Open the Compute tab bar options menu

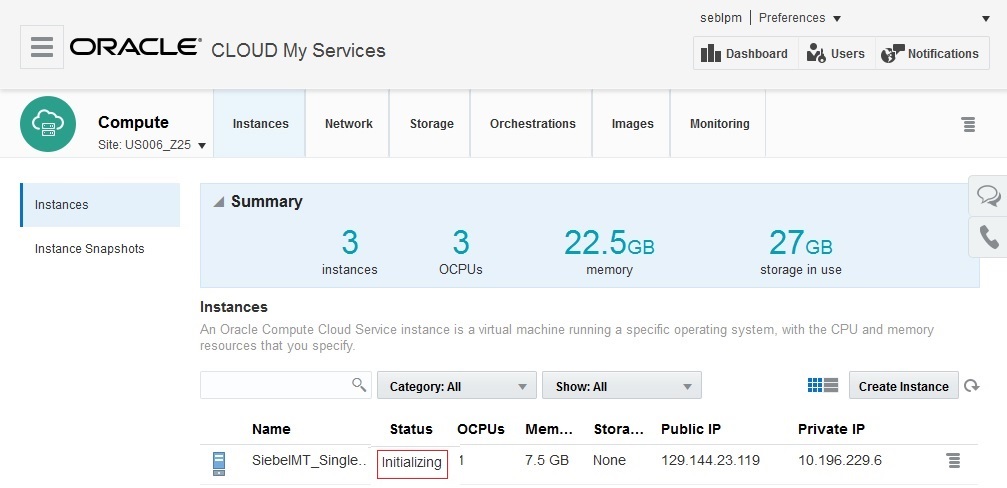pyautogui.click(x=968, y=124)
